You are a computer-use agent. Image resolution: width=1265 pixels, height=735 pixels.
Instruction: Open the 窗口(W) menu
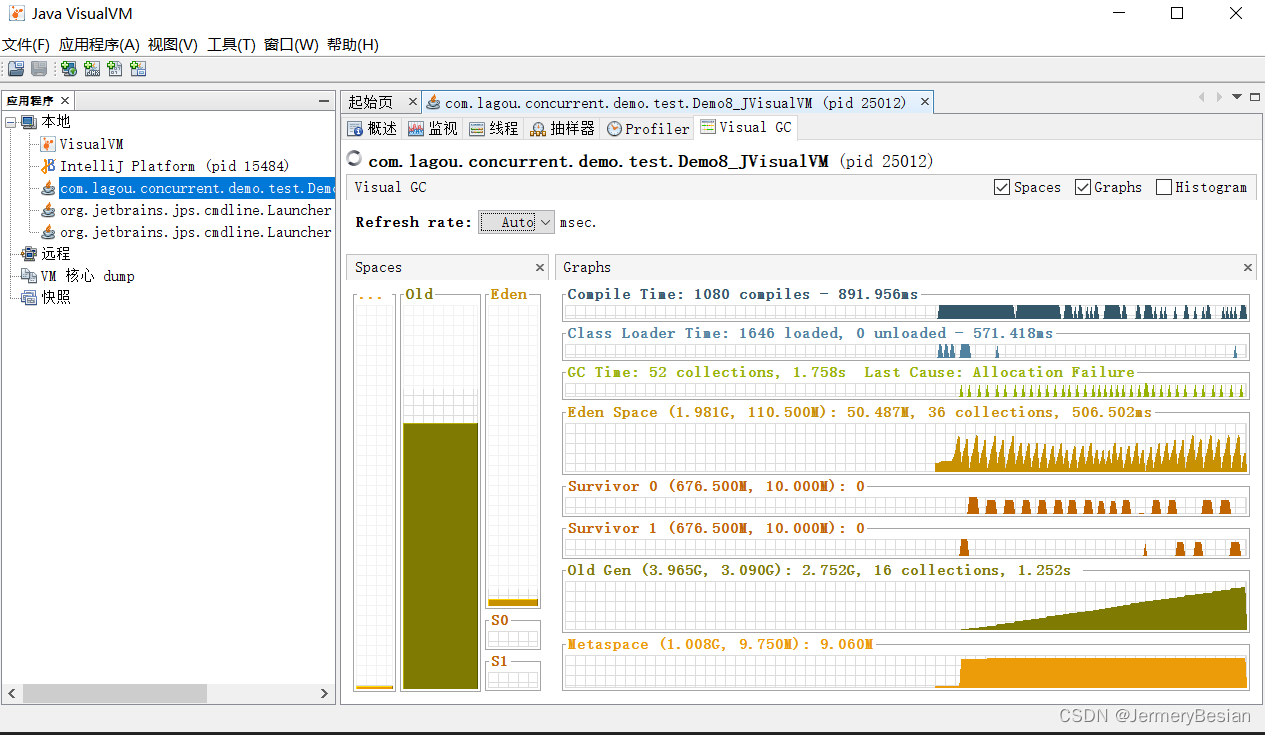tap(291, 45)
